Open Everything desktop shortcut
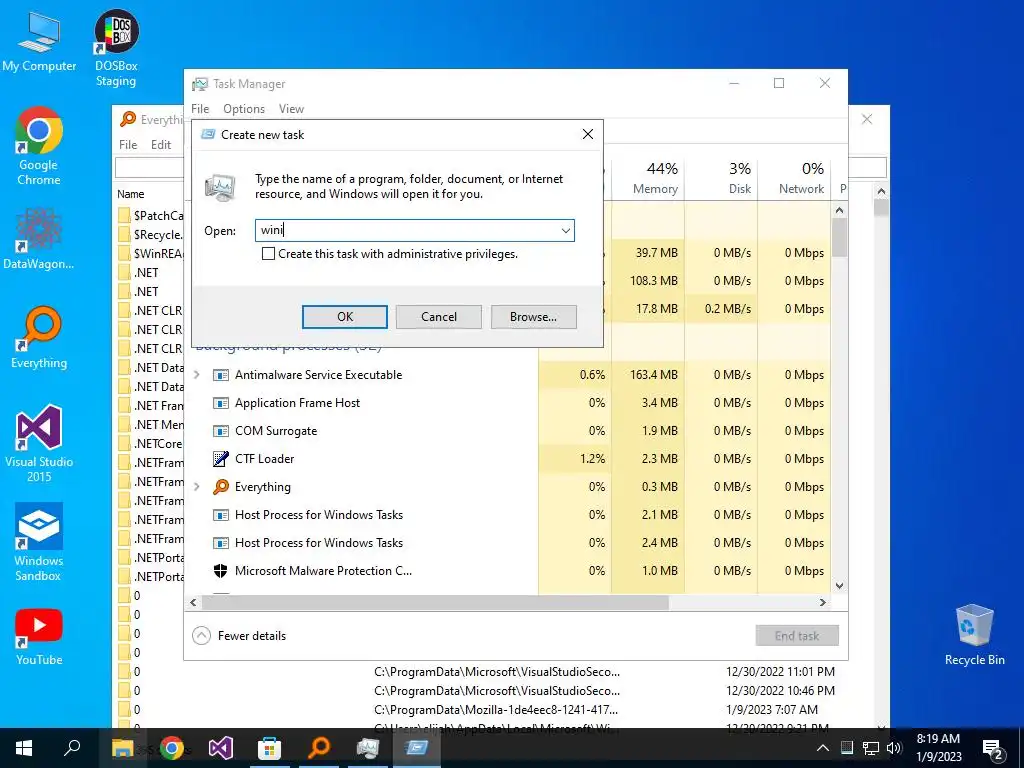Image resolution: width=1024 pixels, height=768 pixels. pos(39,338)
